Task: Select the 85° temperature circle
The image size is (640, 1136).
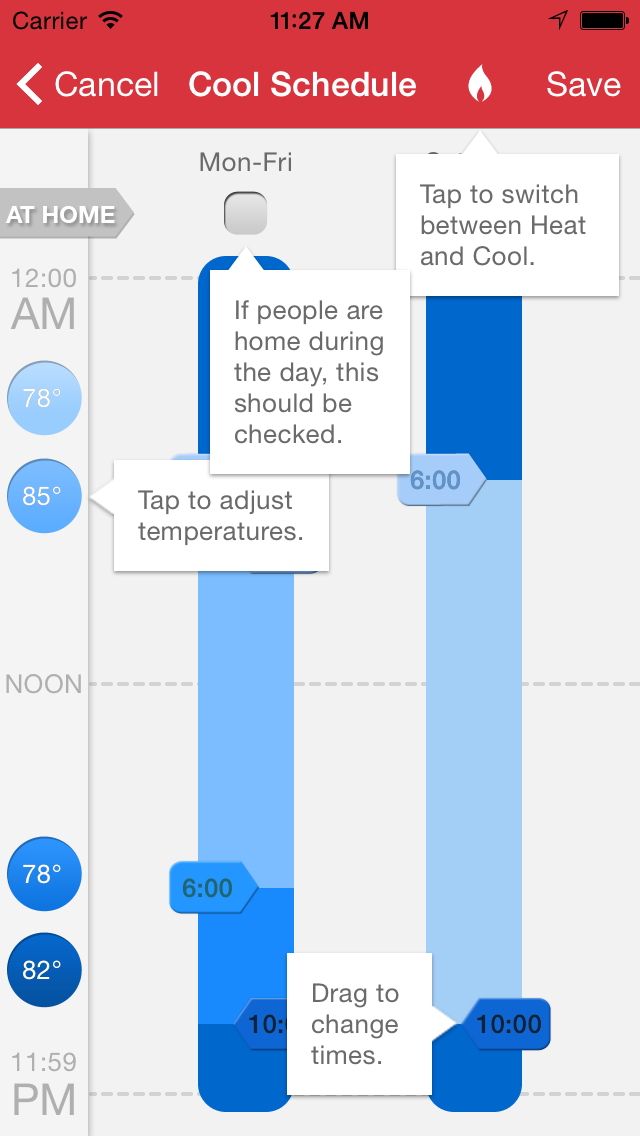Action: tap(43, 496)
